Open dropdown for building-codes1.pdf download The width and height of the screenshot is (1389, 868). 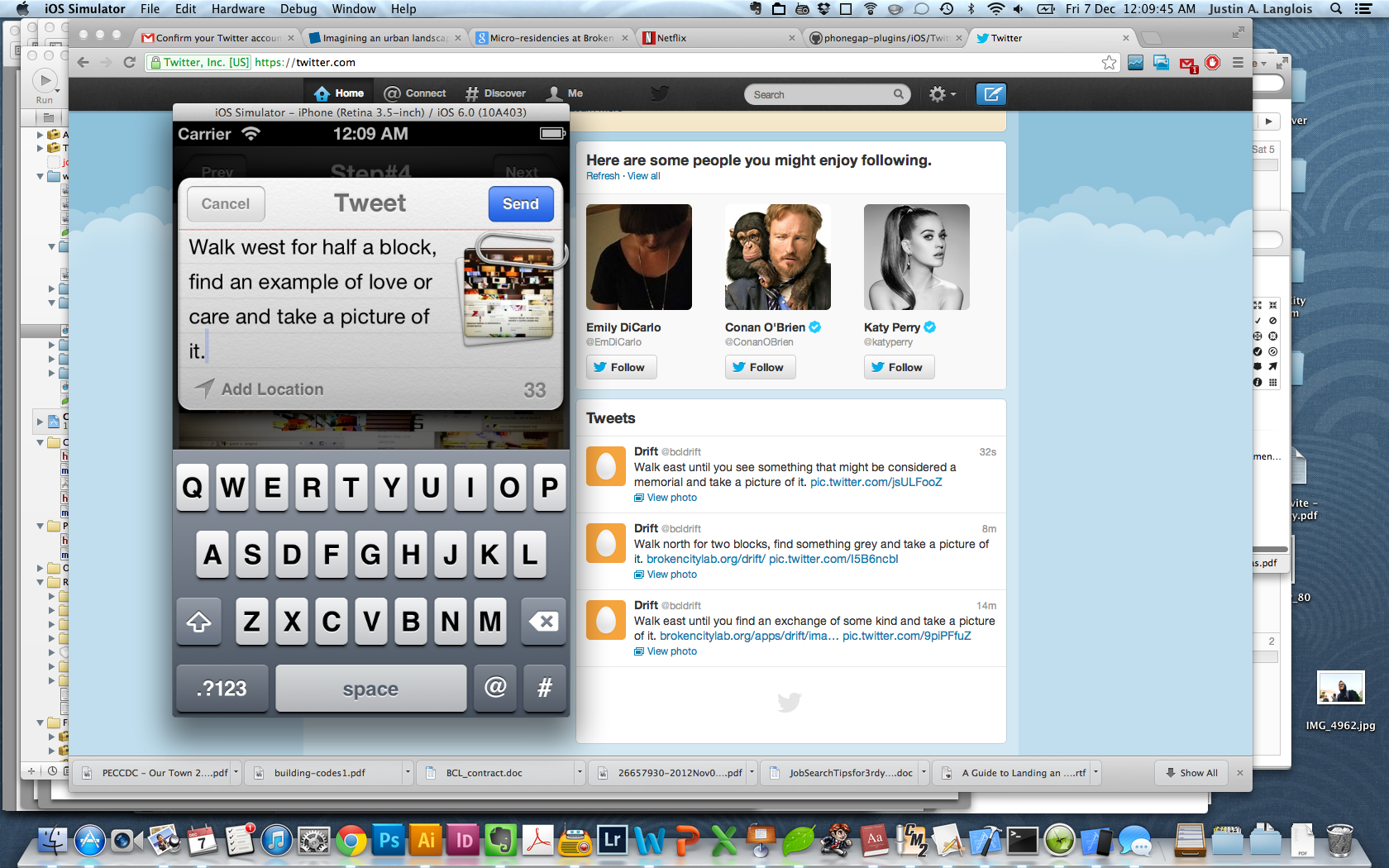click(408, 773)
